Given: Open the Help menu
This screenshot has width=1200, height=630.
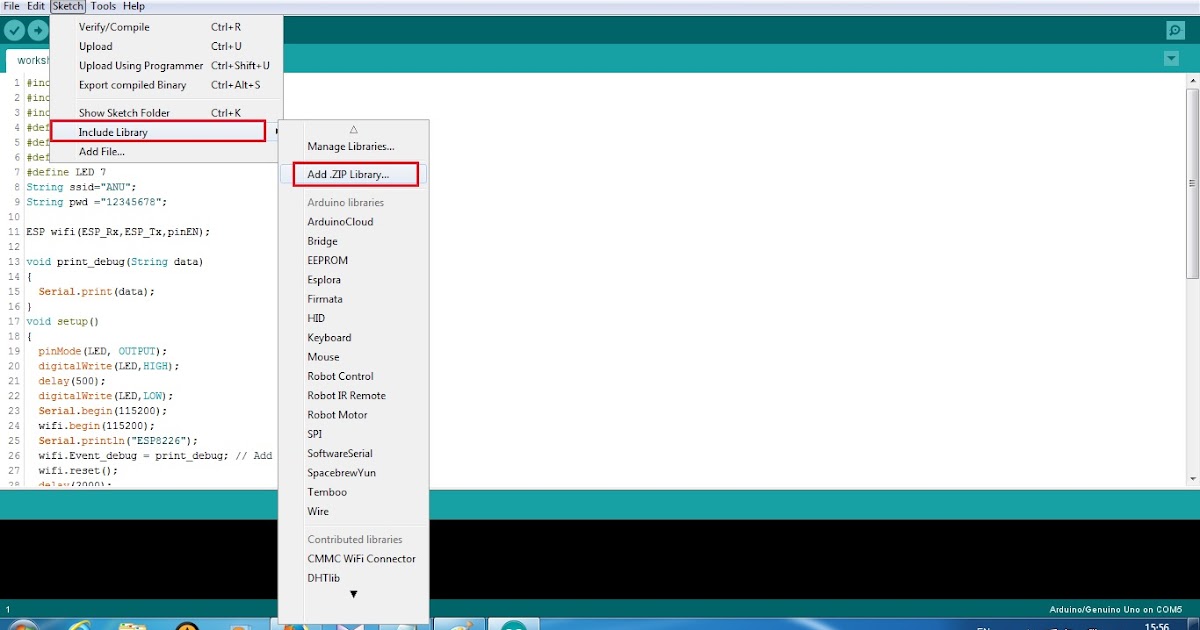Looking at the screenshot, I should coord(135,6).
